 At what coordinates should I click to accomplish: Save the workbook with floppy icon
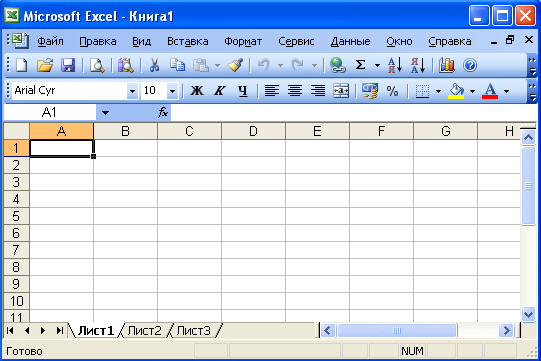68,65
